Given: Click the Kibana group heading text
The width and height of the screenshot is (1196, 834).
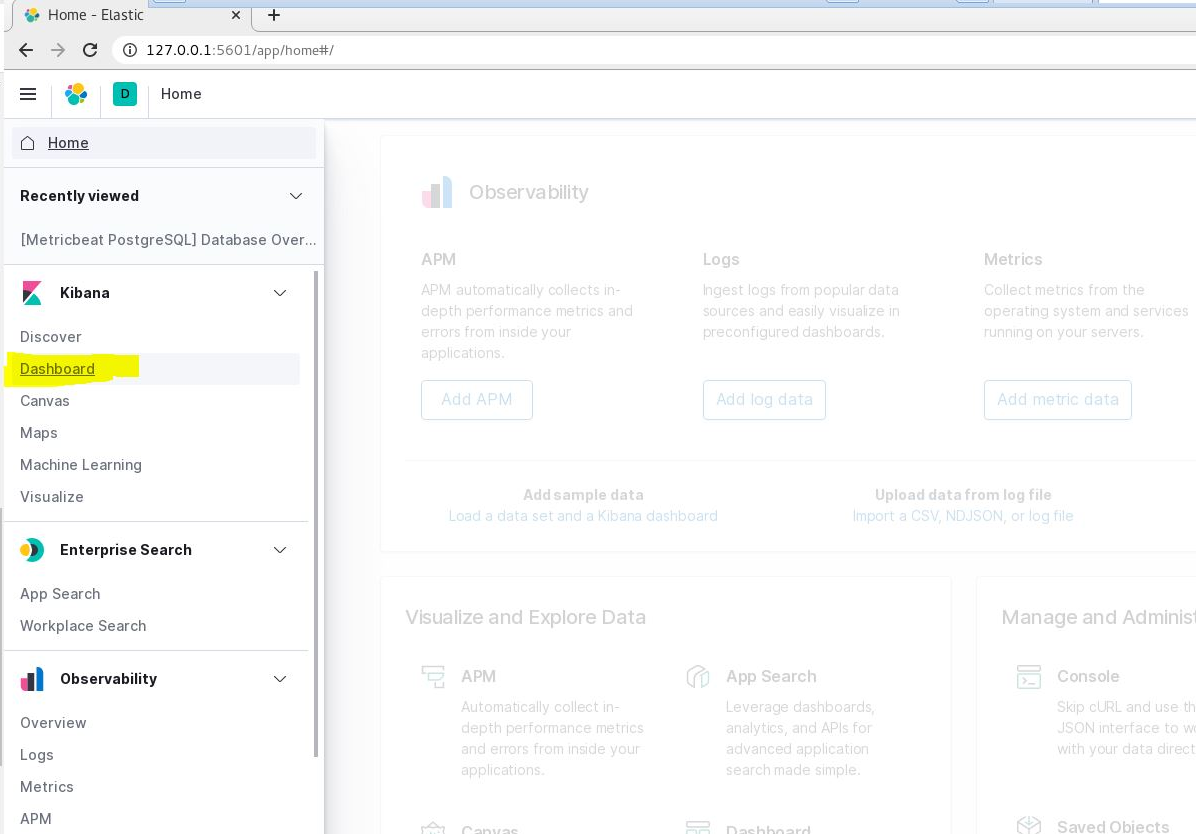Looking at the screenshot, I should 85,293.
